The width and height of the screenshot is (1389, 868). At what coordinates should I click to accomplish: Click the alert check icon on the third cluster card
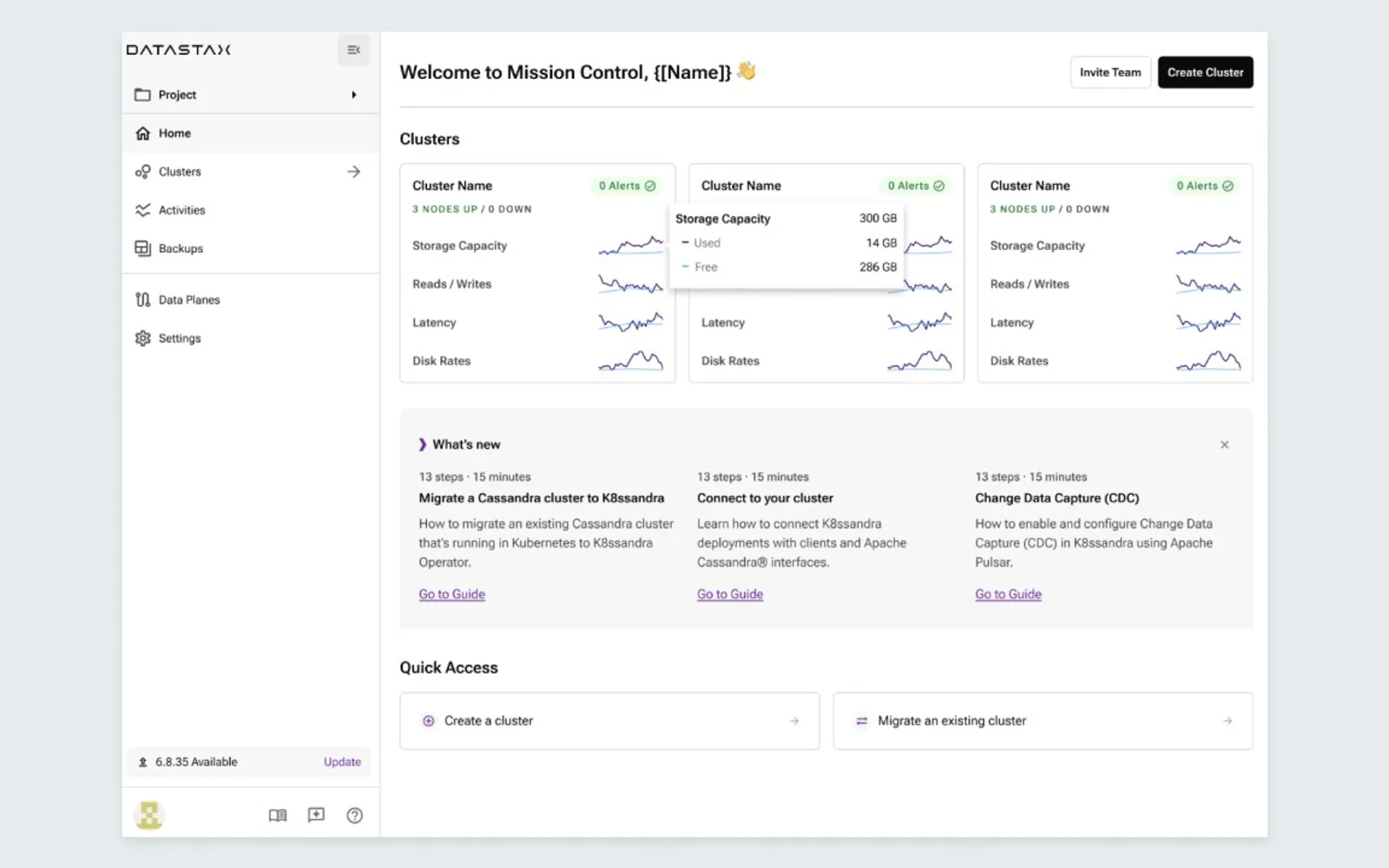(1228, 186)
